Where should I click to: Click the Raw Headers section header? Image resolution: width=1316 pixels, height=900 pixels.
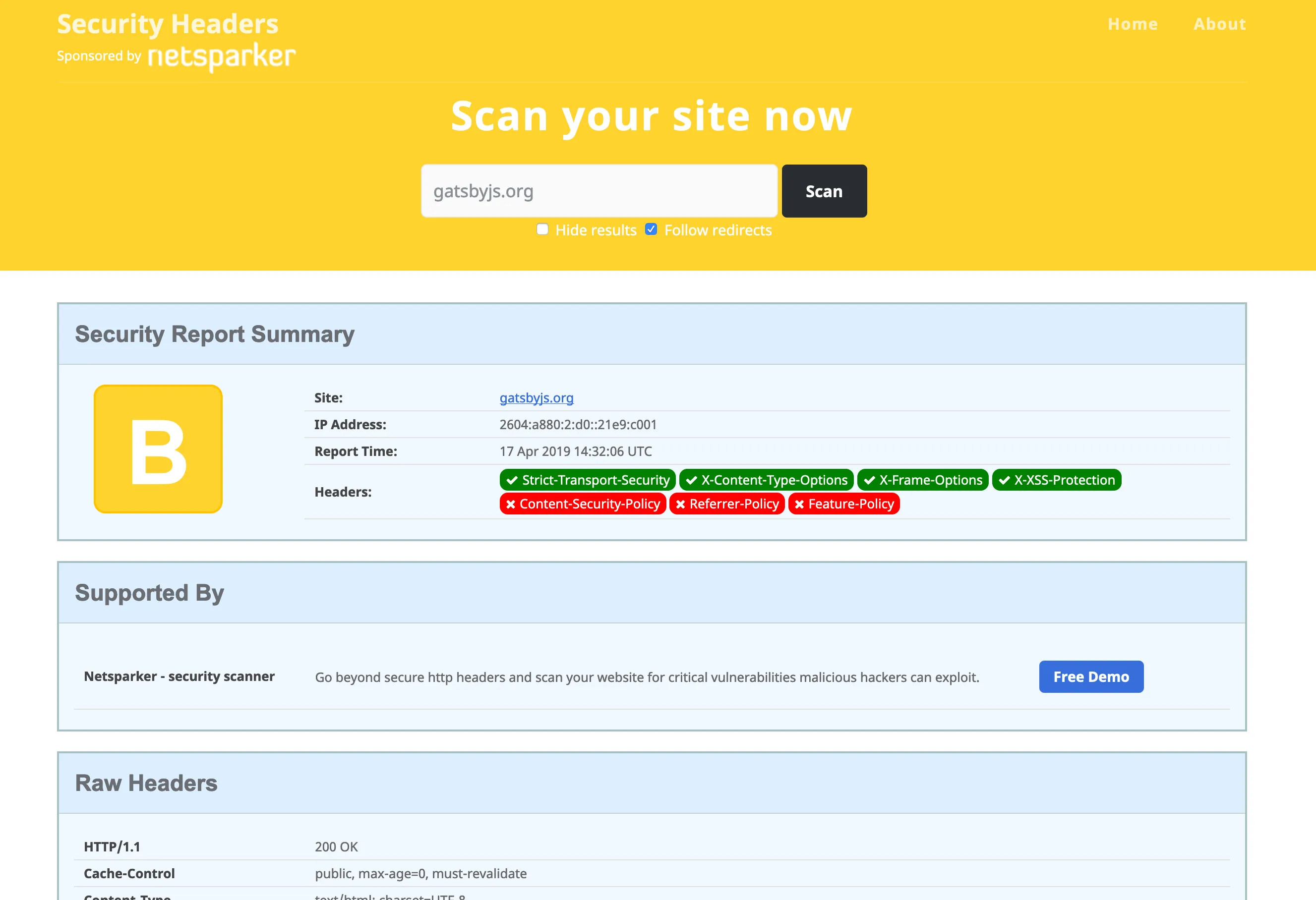146,784
